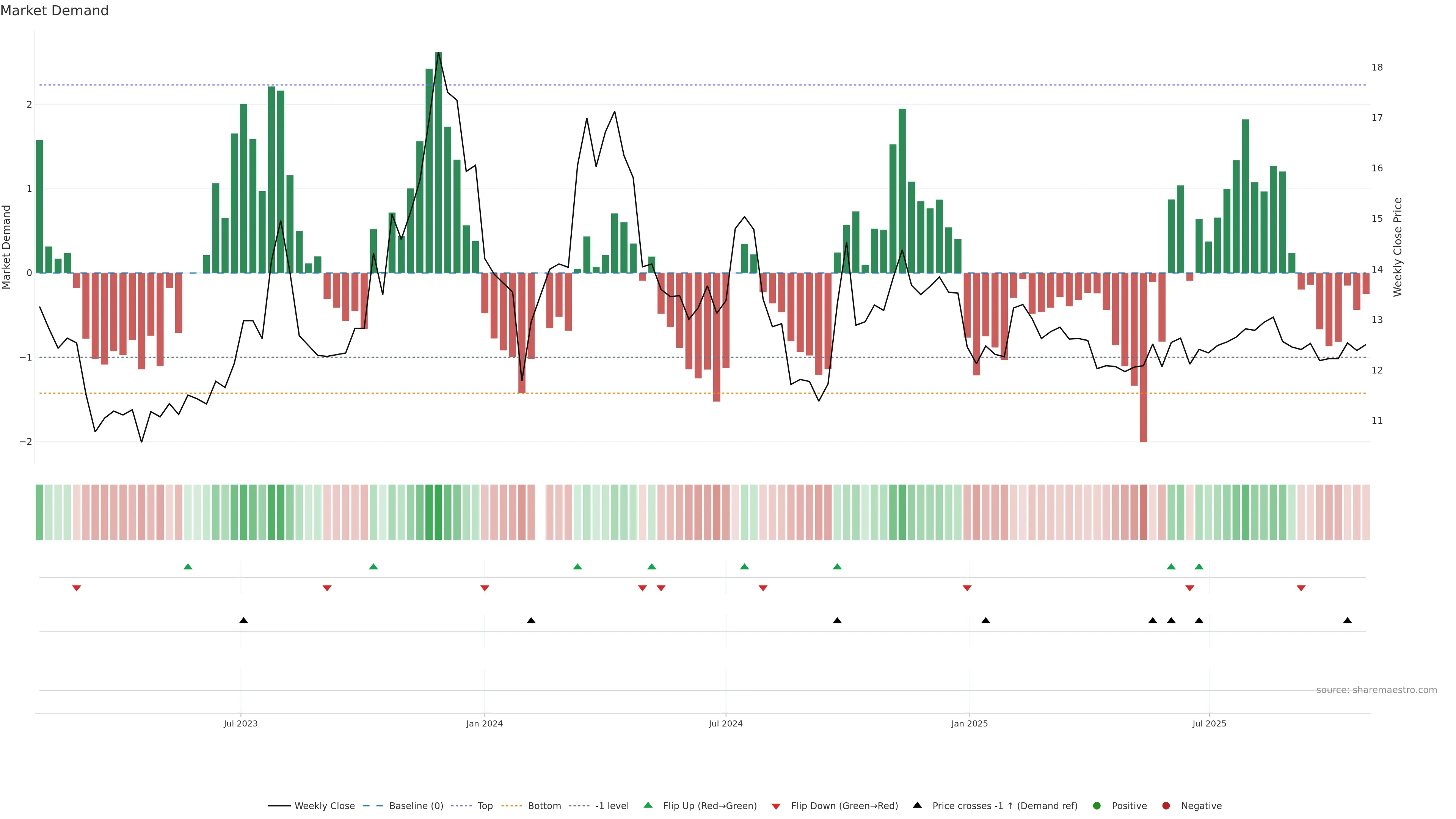
Task: Click the dark red Negative legend dot
Action: coord(1166,805)
